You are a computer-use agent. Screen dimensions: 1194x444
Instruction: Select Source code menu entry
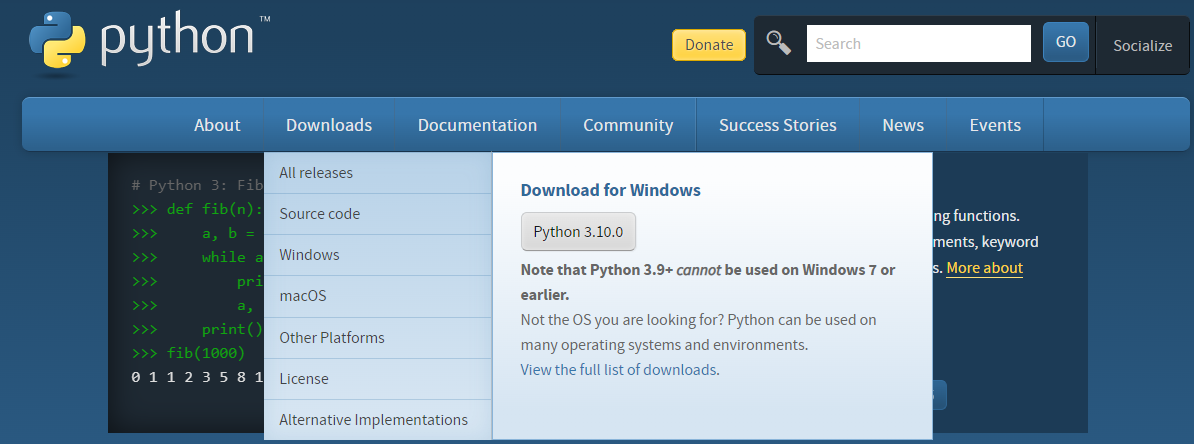378,214
